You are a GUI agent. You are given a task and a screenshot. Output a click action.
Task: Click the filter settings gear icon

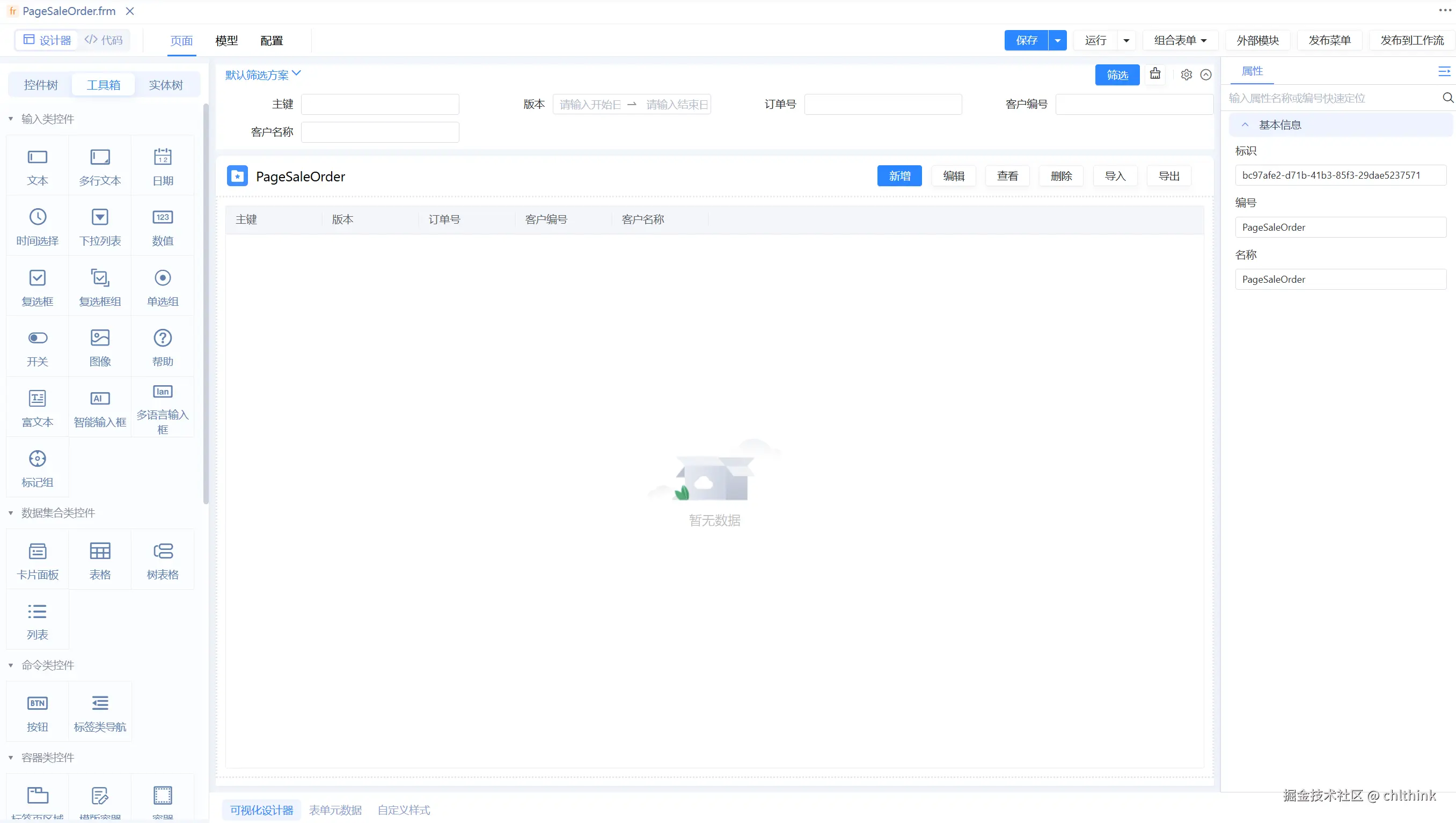[x=1186, y=75]
